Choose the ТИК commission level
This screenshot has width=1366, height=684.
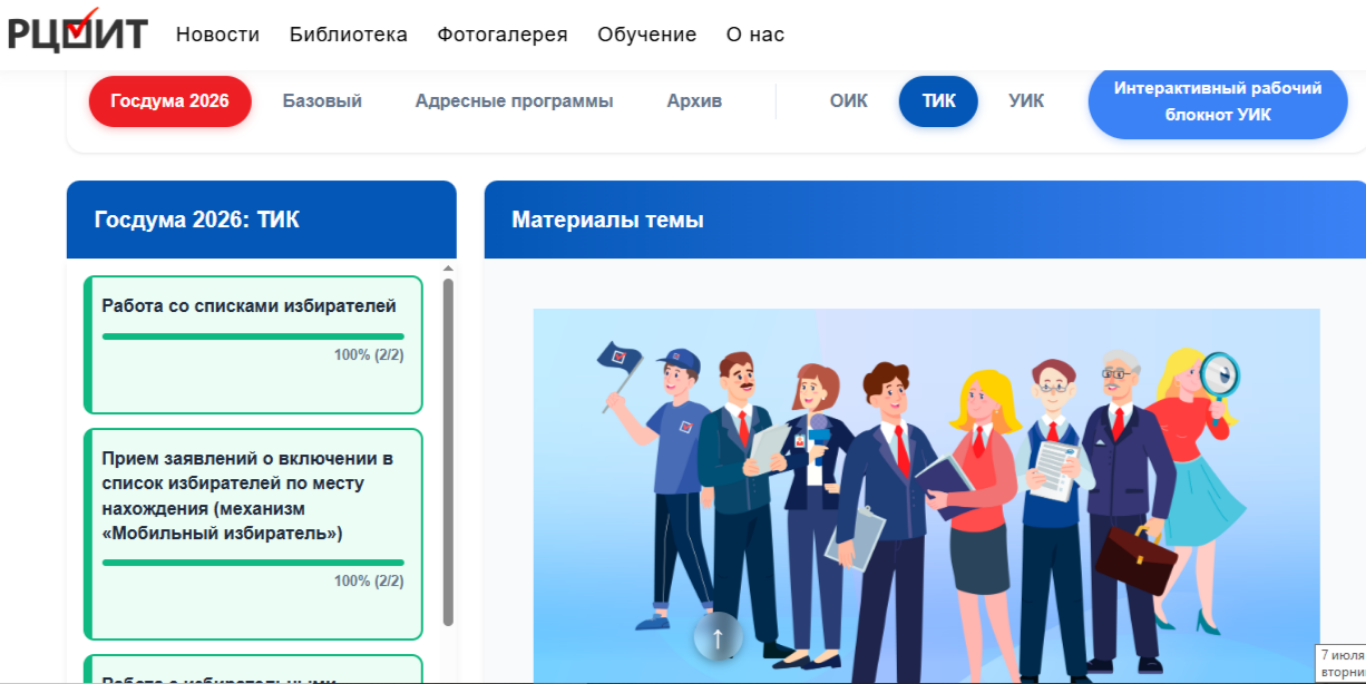938,101
